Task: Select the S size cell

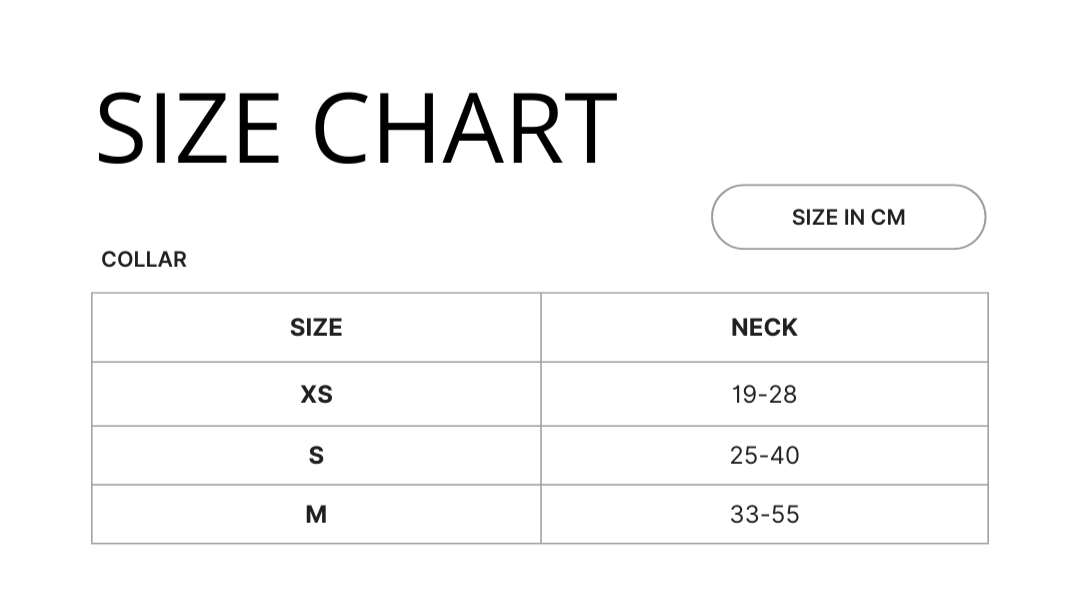Action: (316, 455)
